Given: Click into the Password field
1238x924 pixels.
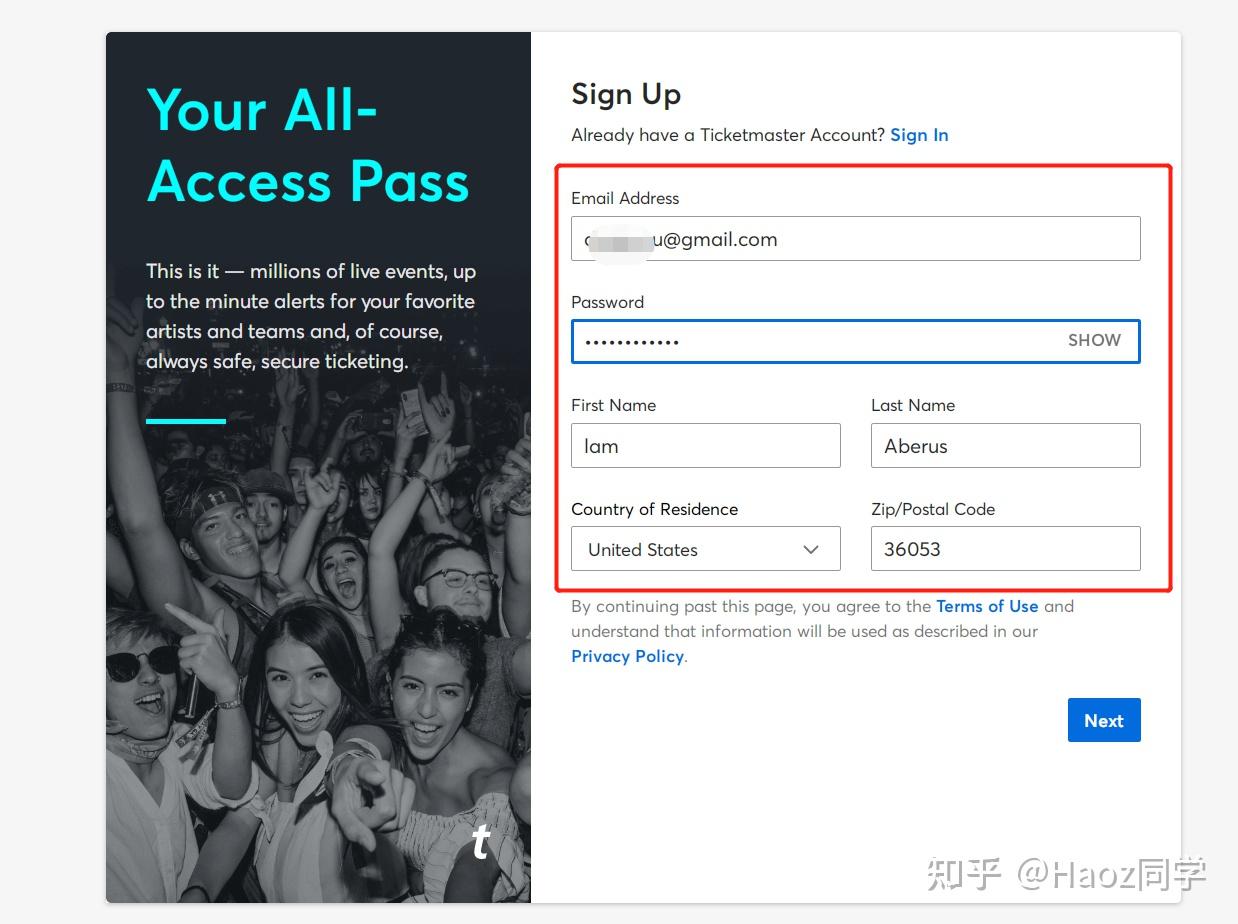Looking at the screenshot, I should click(x=810, y=341).
